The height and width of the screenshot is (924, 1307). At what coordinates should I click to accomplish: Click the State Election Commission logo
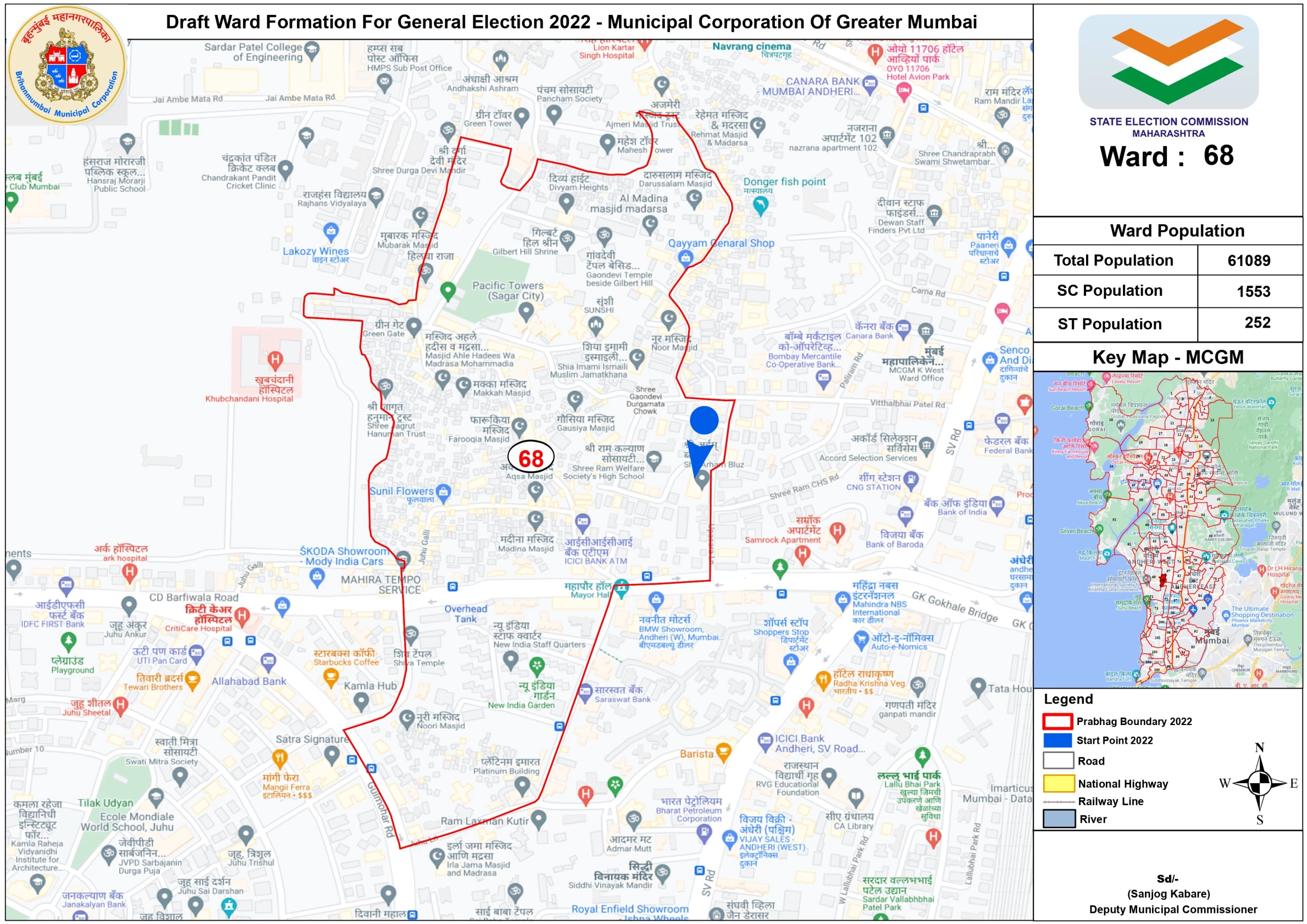1168,62
